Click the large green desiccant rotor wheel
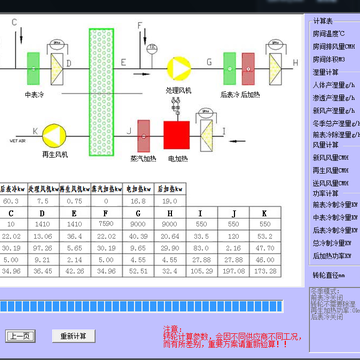Viewport: 360px width, 360px height. coord(101,92)
